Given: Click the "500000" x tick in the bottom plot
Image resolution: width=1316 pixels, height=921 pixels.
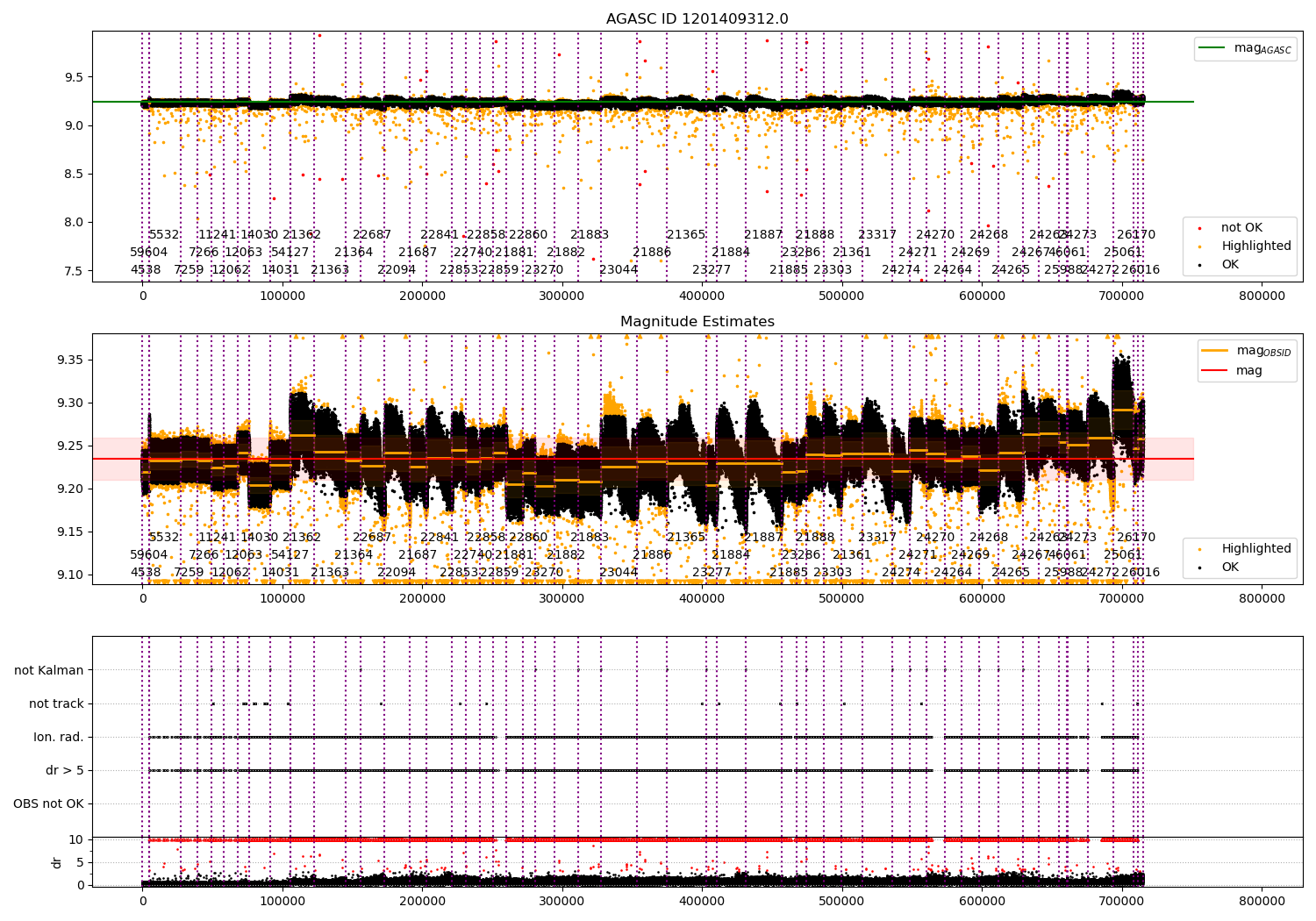Looking at the screenshot, I should (842, 900).
